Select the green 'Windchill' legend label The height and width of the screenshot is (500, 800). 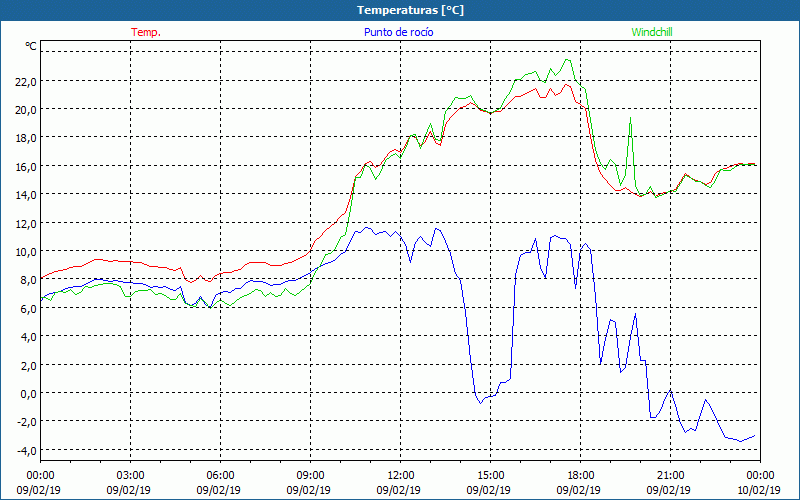click(652, 32)
